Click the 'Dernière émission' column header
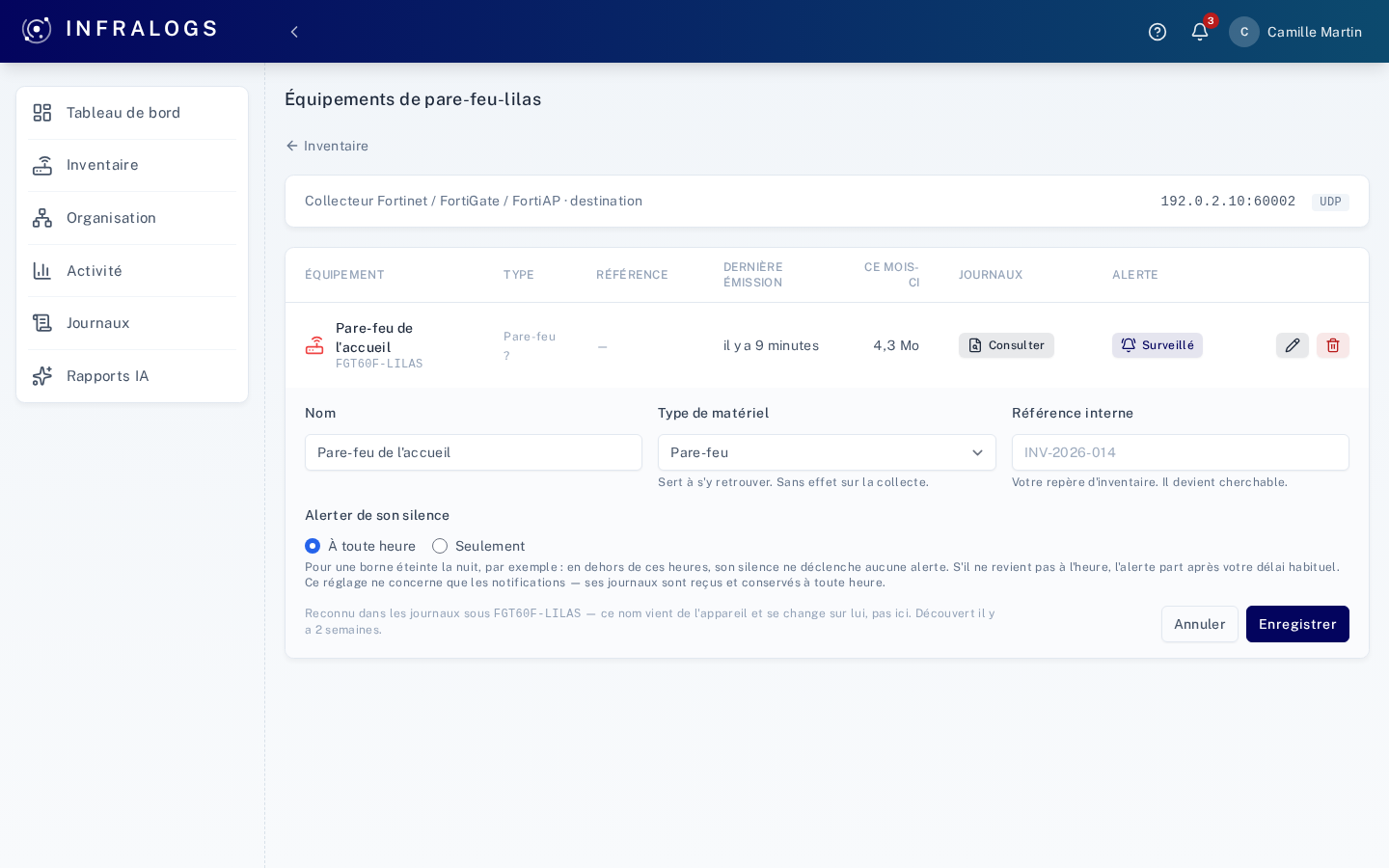Viewport: 1389px width, 868px height. click(753, 275)
